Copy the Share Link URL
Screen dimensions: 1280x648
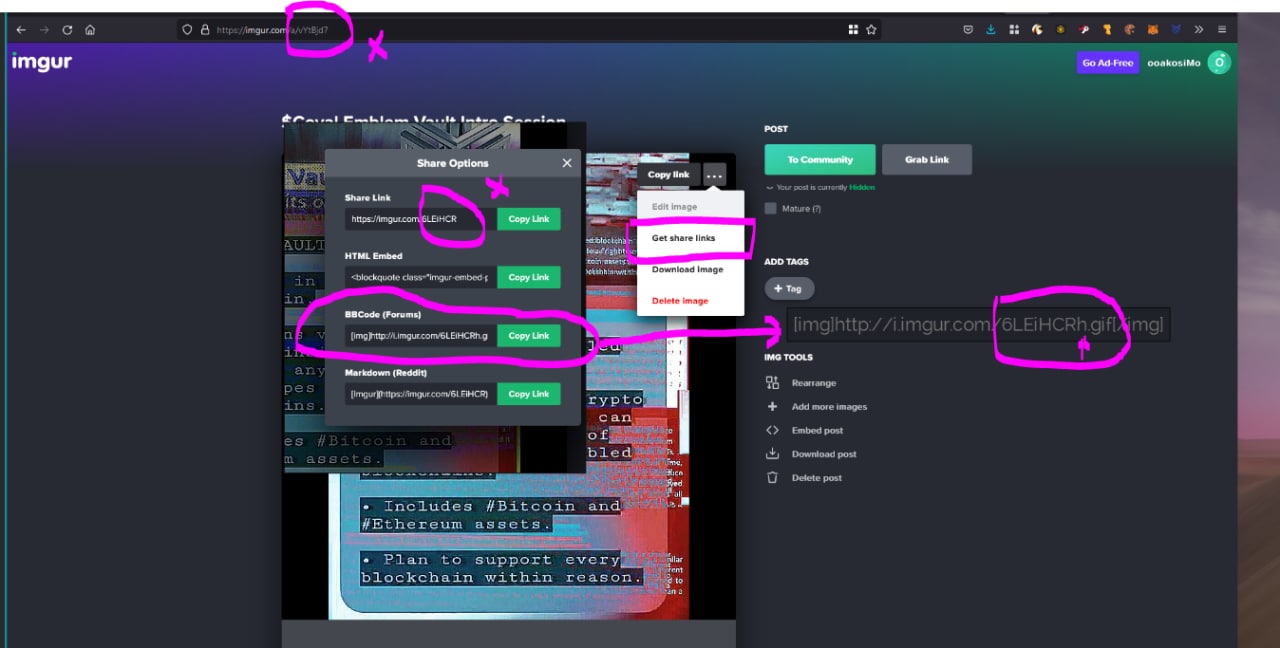coord(529,219)
